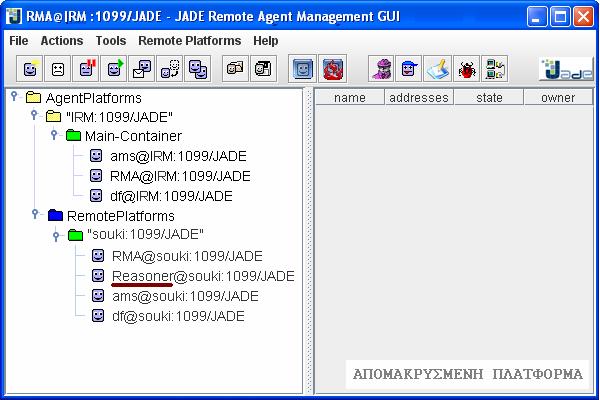Collapse the "souki:1099/JADE" node
The width and height of the screenshot is (600, 400).
[x=56, y=236]
